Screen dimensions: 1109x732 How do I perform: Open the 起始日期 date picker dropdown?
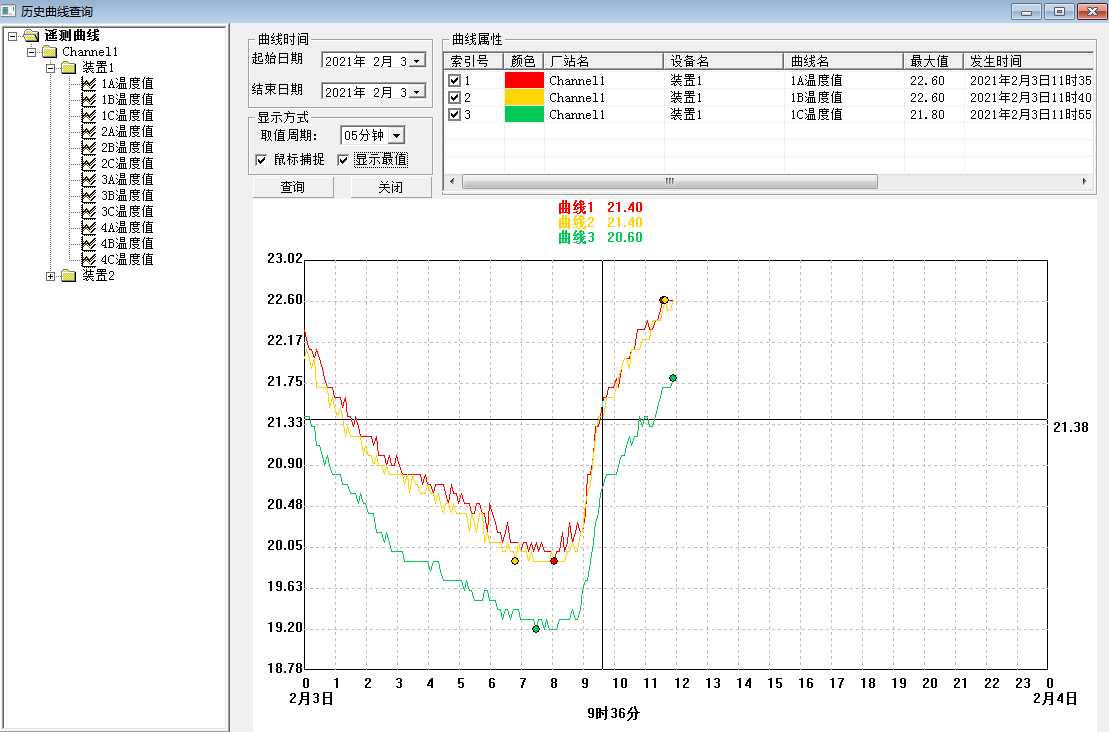417,62
